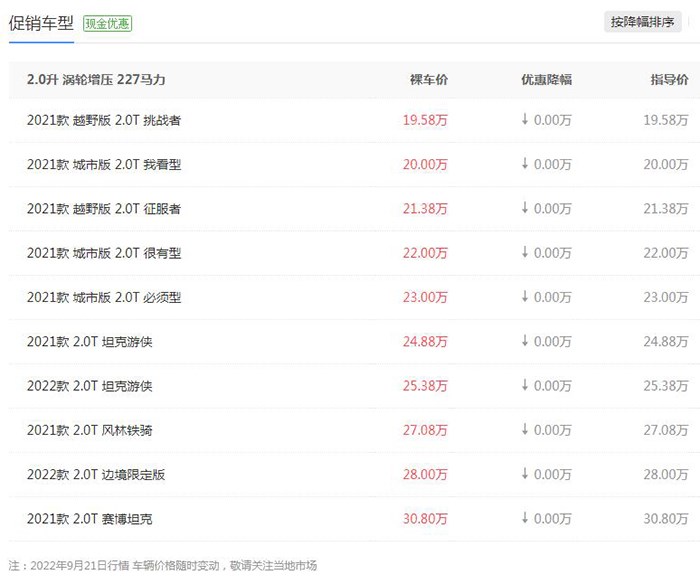Click the 现金优惠 green tag
Screen dimensions: 700x584
(108, 23)
